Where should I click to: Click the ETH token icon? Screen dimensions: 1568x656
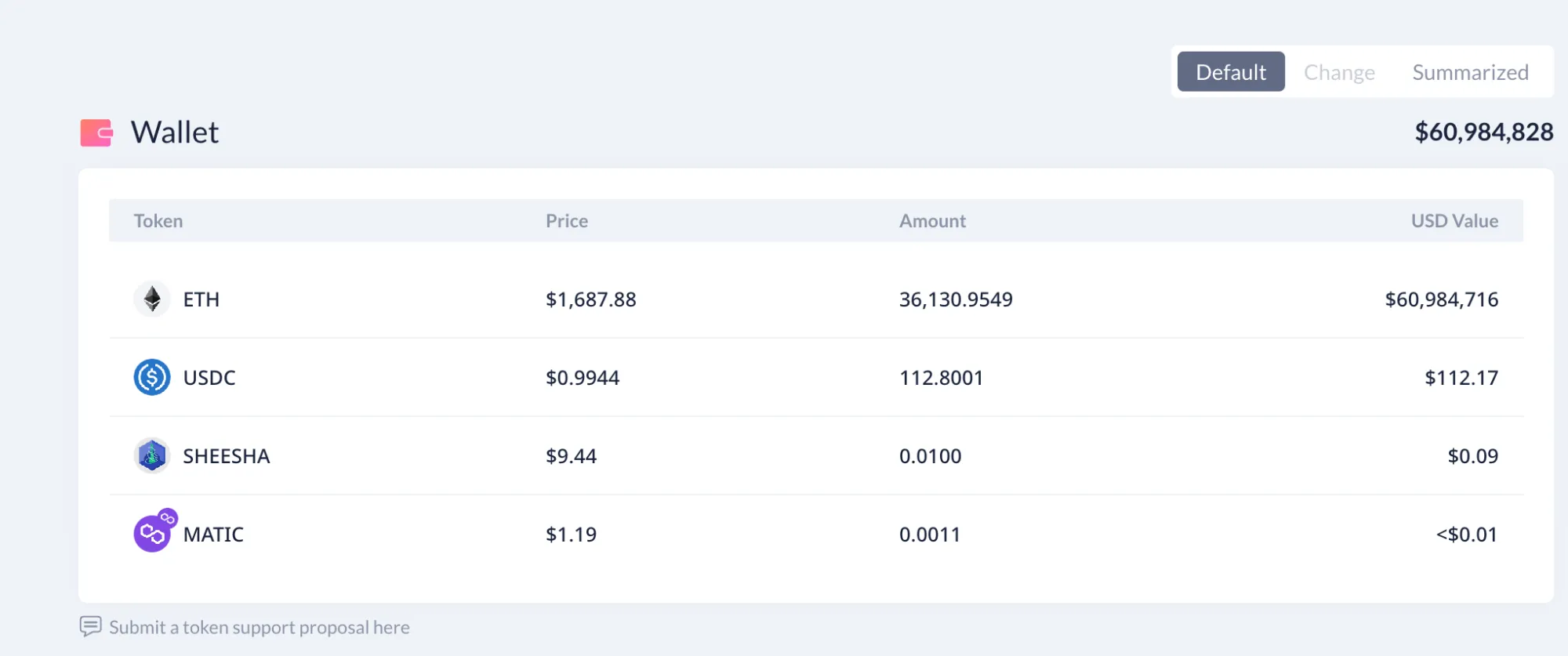coord(152,299)
